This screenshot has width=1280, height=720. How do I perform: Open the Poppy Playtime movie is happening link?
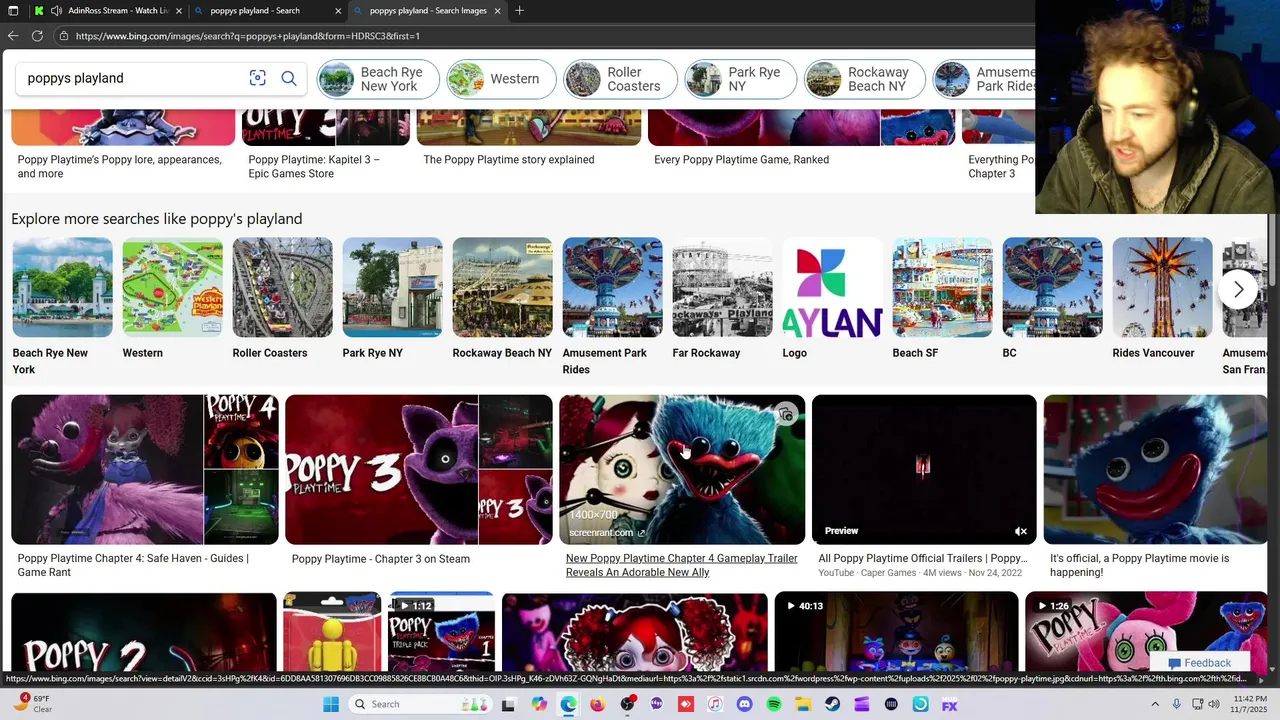click(x=1140, y=565)
